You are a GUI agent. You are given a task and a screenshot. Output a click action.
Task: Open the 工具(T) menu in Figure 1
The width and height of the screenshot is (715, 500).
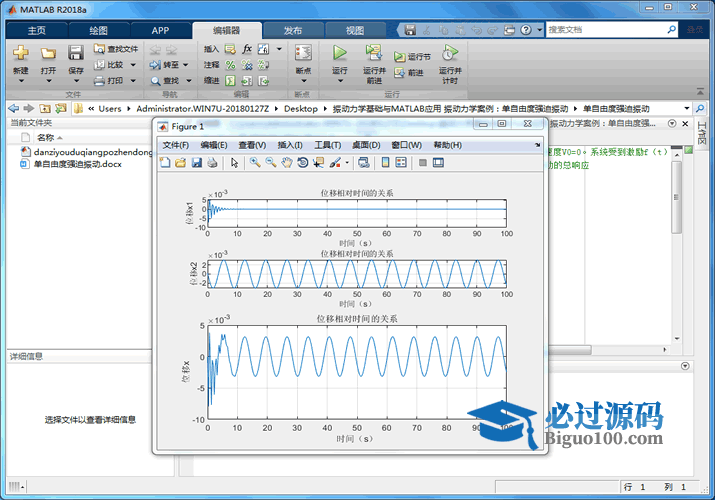pos(327,145)
